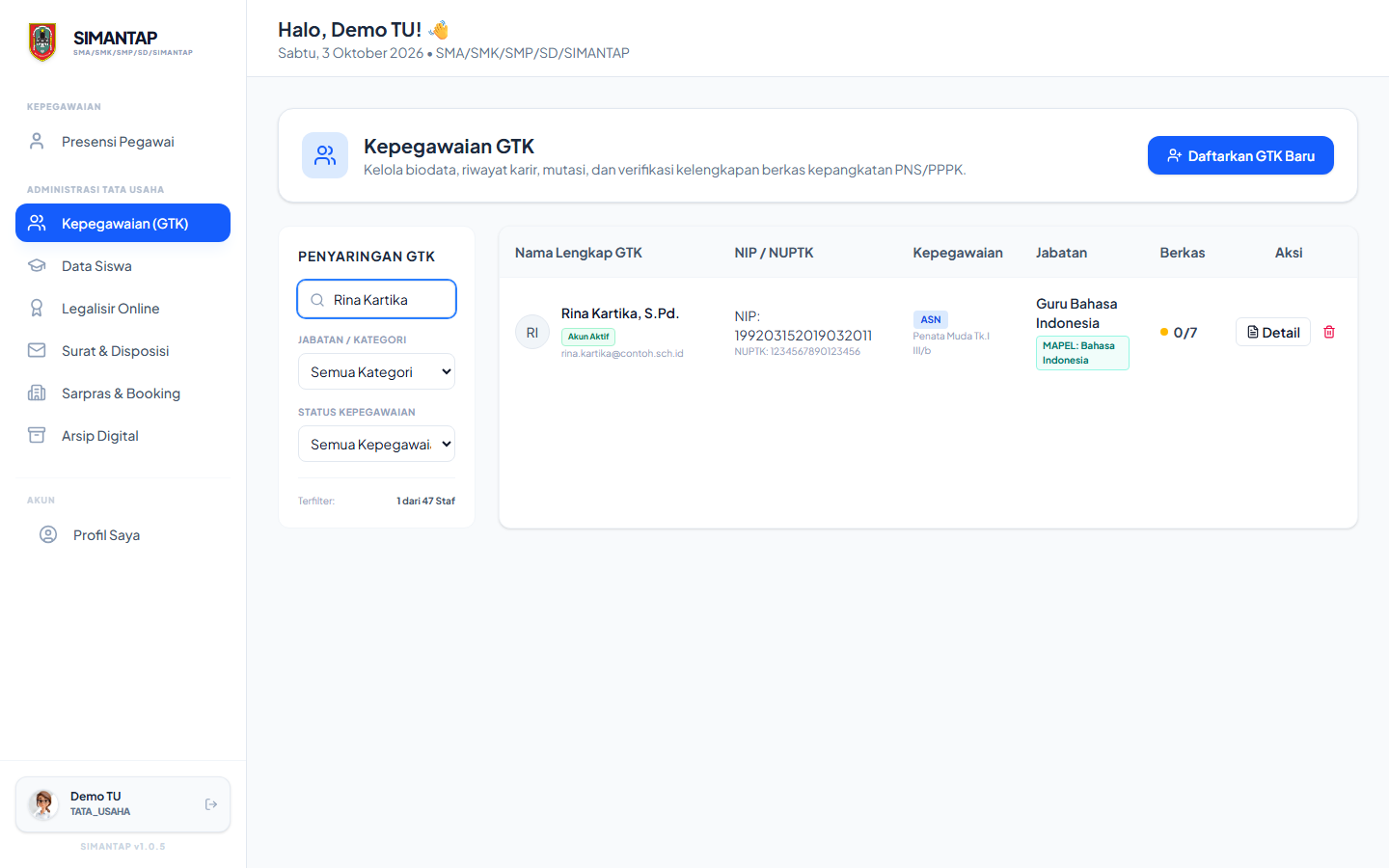1389x868 pixels.
Task: Navigate to Surat & Disposisi
Action: [x=123, y=350]
